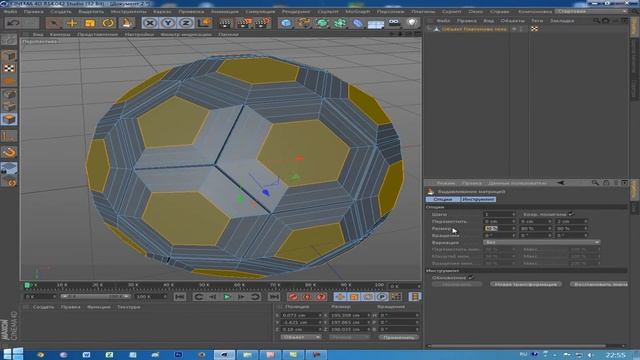
Task: Toggle visibility dots of the Platonic object
Action: click(x=521, y=29)
